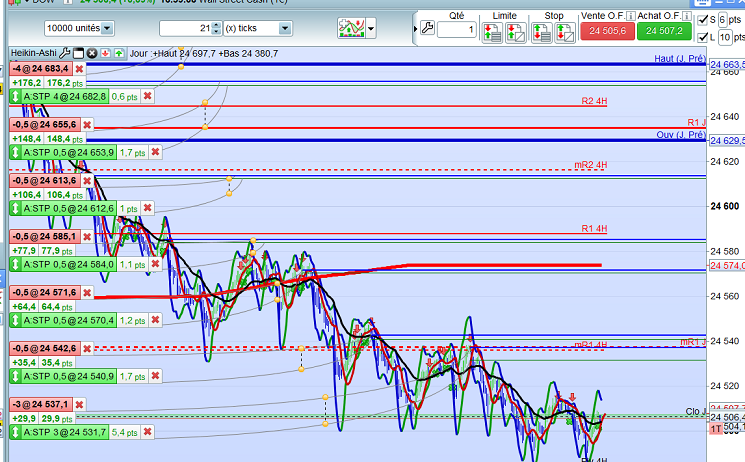Cancel stop order A:STP 0,5@24 570,4
745x462 pixels.
tap(155, 320)
